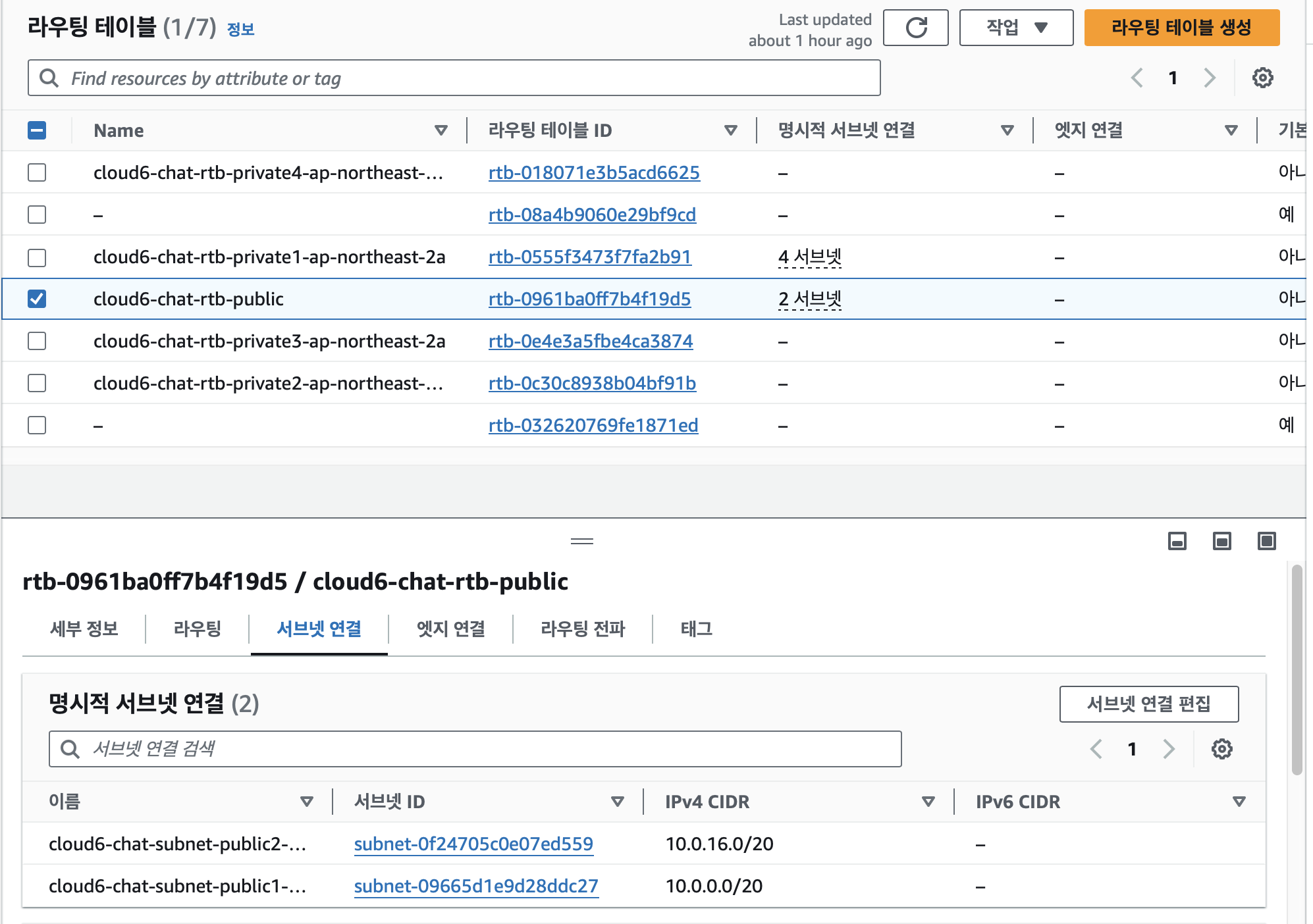Screen dimensions: 1313x924
Task: Collapse detail panel with bottom-split icon
Action: click(x=1177, y=541)
